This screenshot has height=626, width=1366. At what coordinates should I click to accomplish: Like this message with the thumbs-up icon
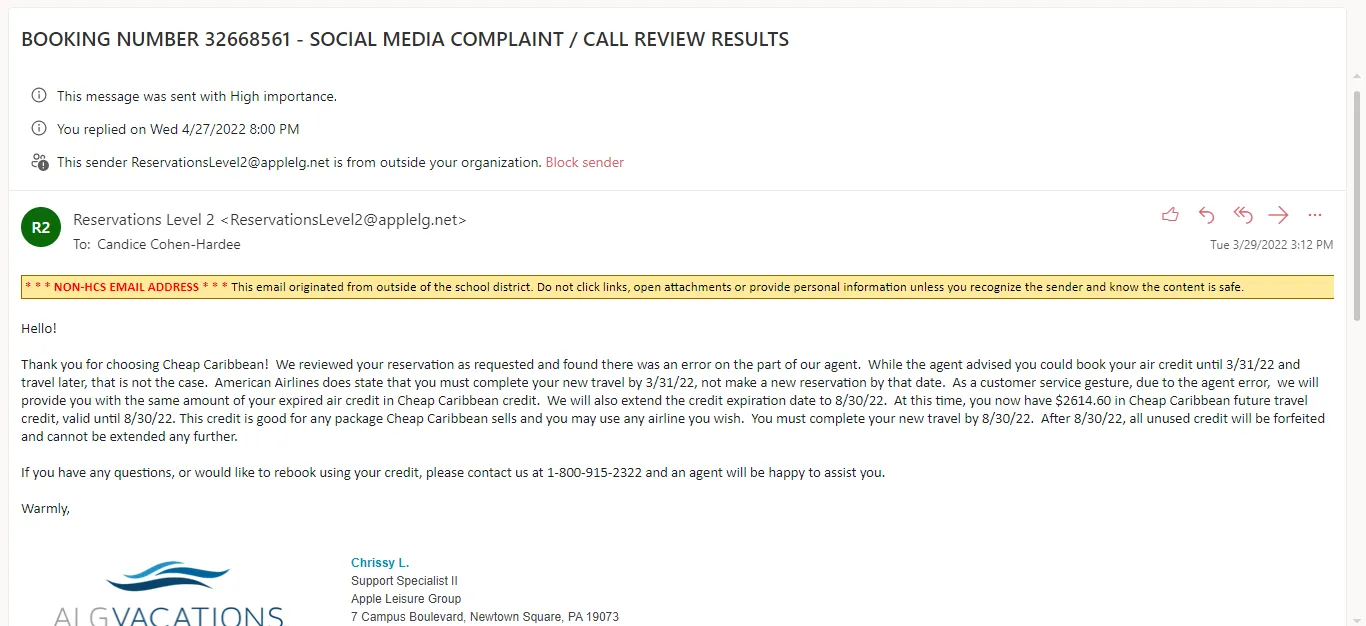(x=1170, y=215)
